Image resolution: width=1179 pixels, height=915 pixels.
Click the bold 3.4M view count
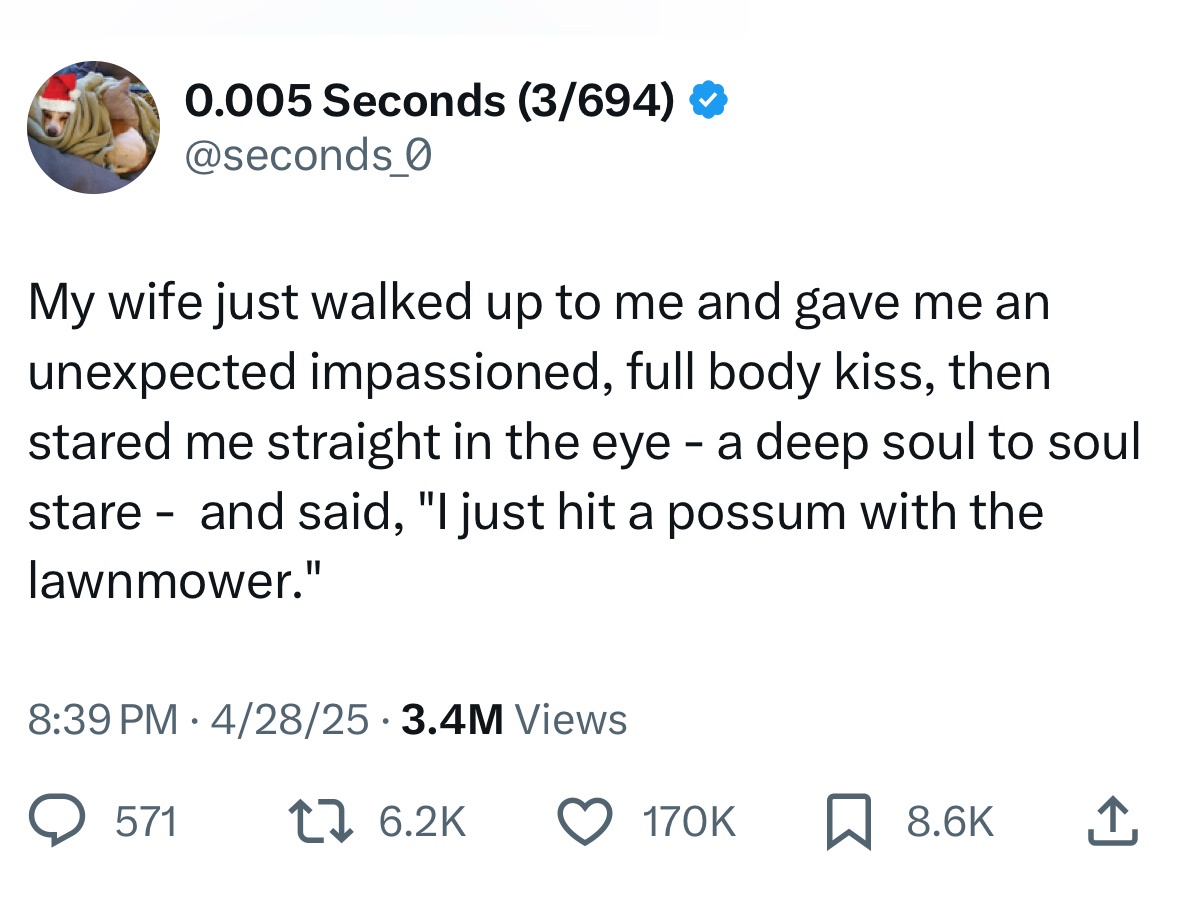pos(451,719)
